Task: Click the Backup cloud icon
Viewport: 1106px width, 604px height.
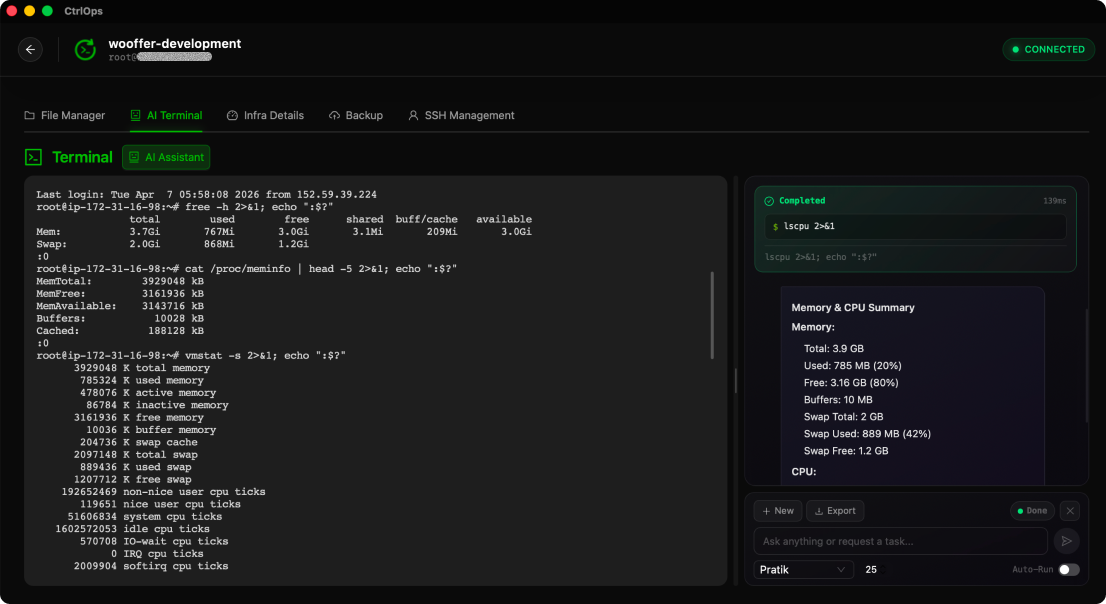Action: point(331,115)
